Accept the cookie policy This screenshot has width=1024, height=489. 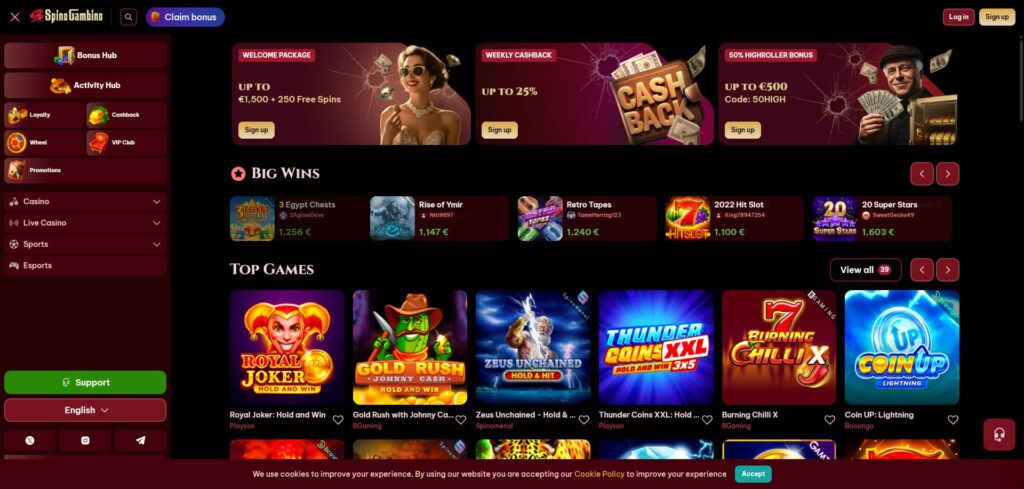click(753, 474)
